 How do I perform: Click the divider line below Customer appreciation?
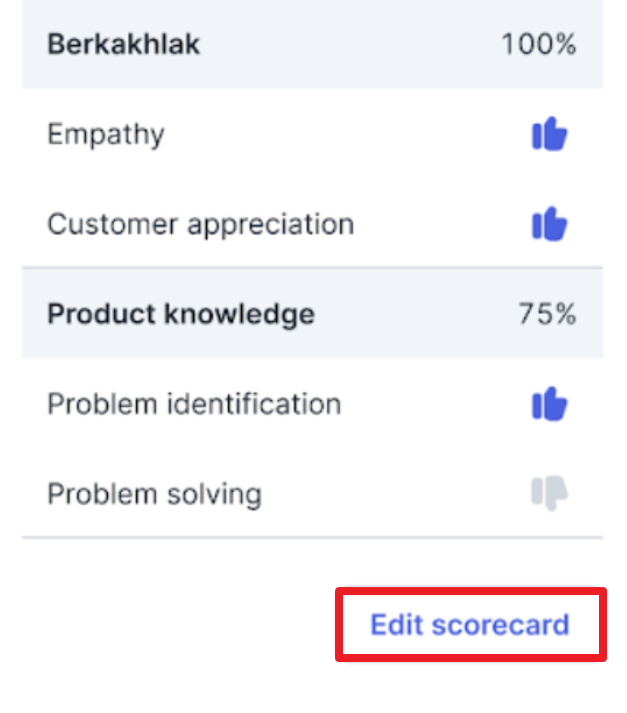[312, 268]
